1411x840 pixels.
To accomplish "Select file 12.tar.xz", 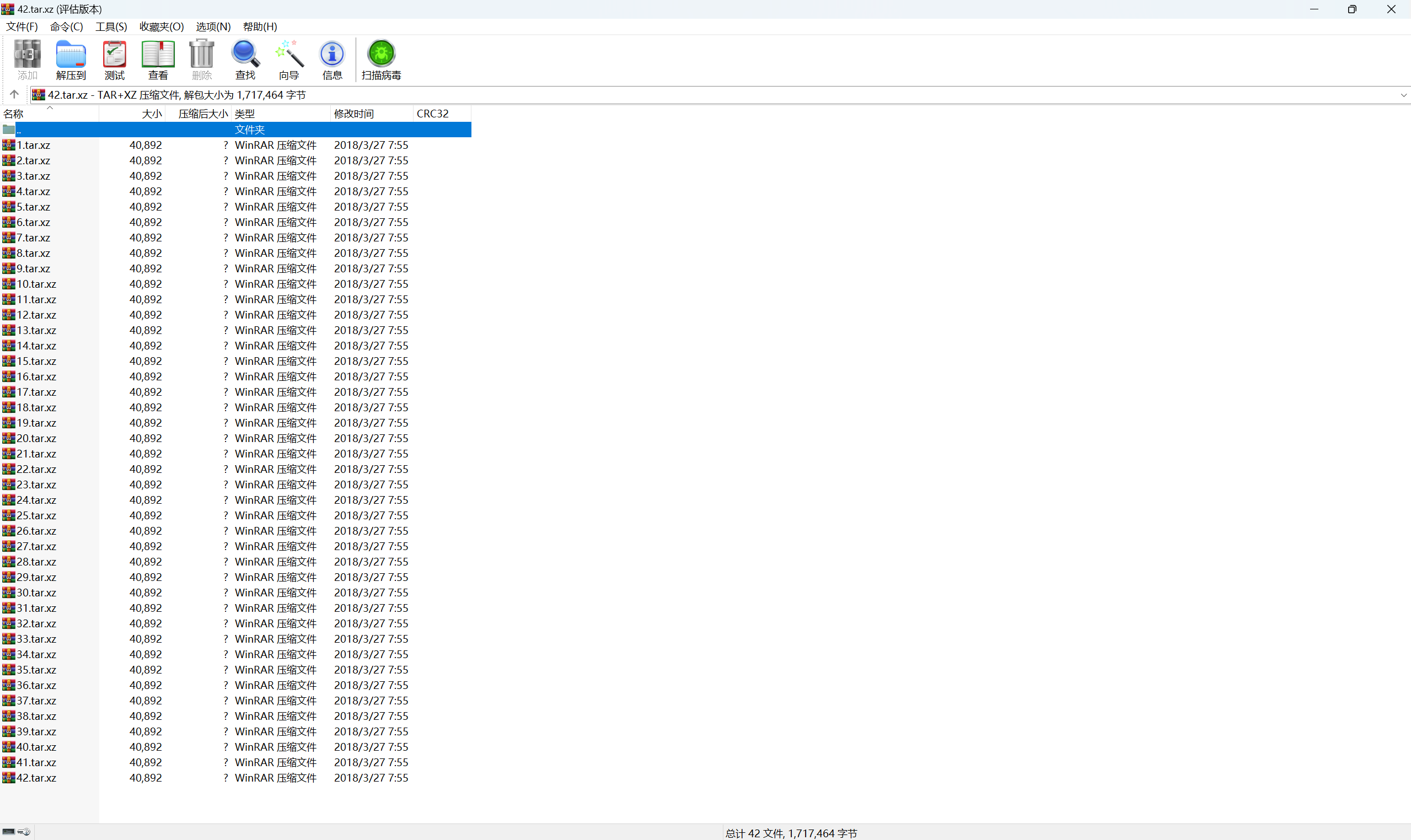I will (36, 315).
